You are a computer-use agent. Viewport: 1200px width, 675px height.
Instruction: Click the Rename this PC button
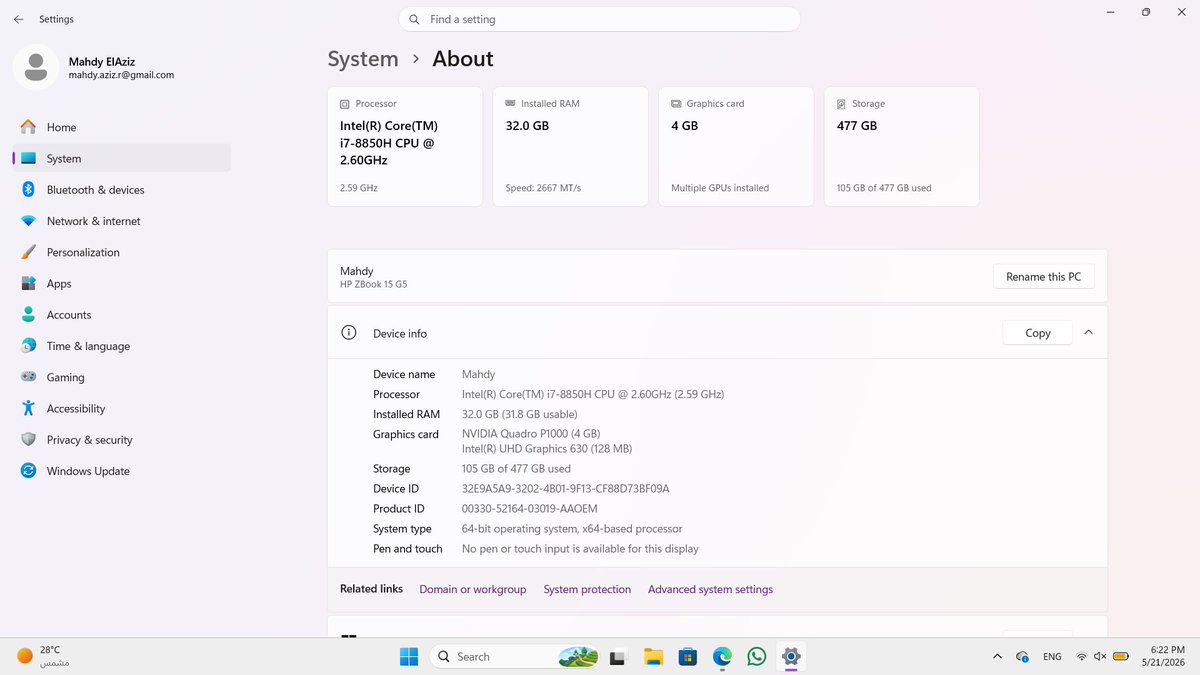1043,277
